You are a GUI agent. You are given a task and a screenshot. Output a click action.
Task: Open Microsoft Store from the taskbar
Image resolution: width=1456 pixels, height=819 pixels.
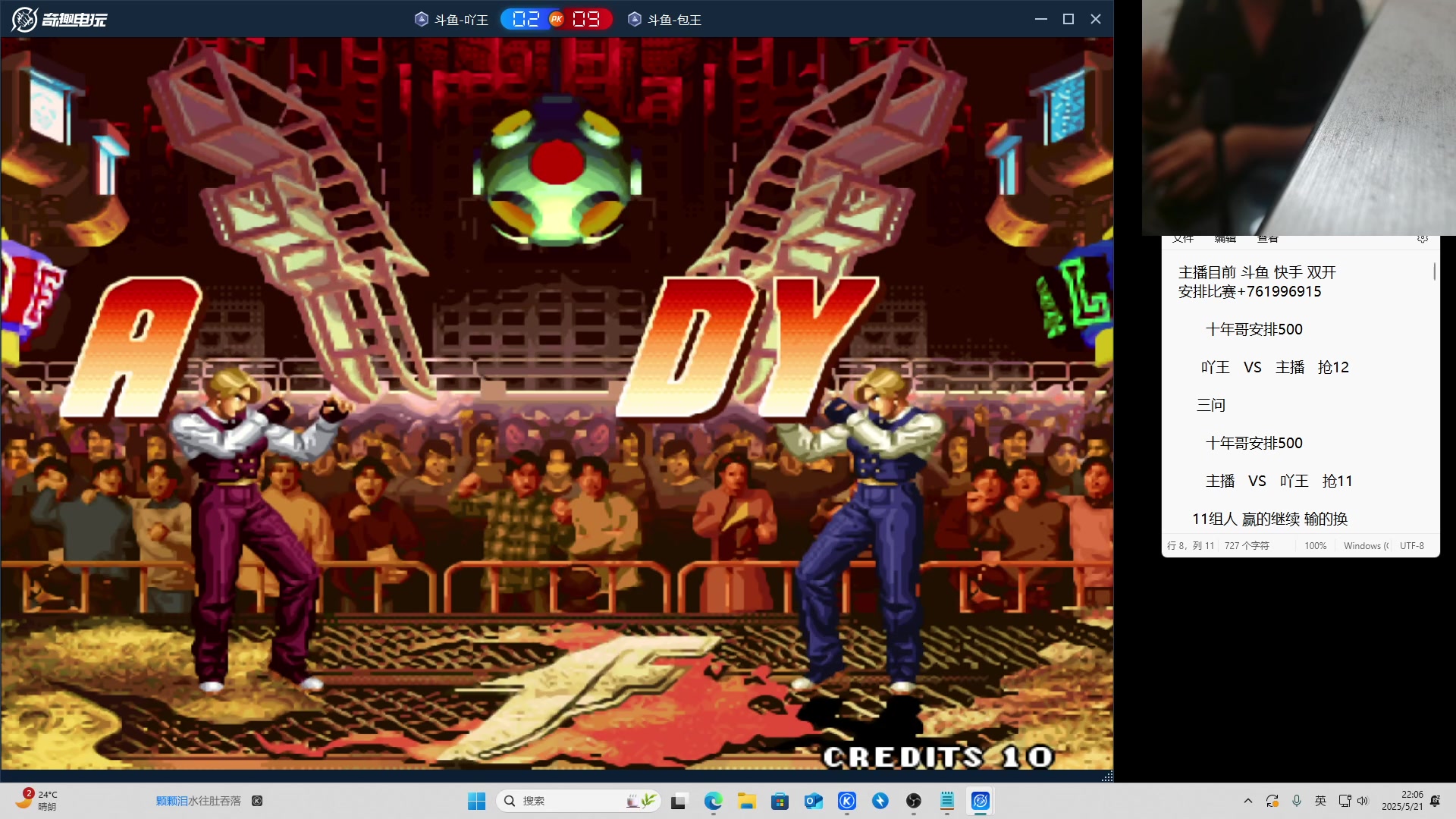tap(780, 801)
